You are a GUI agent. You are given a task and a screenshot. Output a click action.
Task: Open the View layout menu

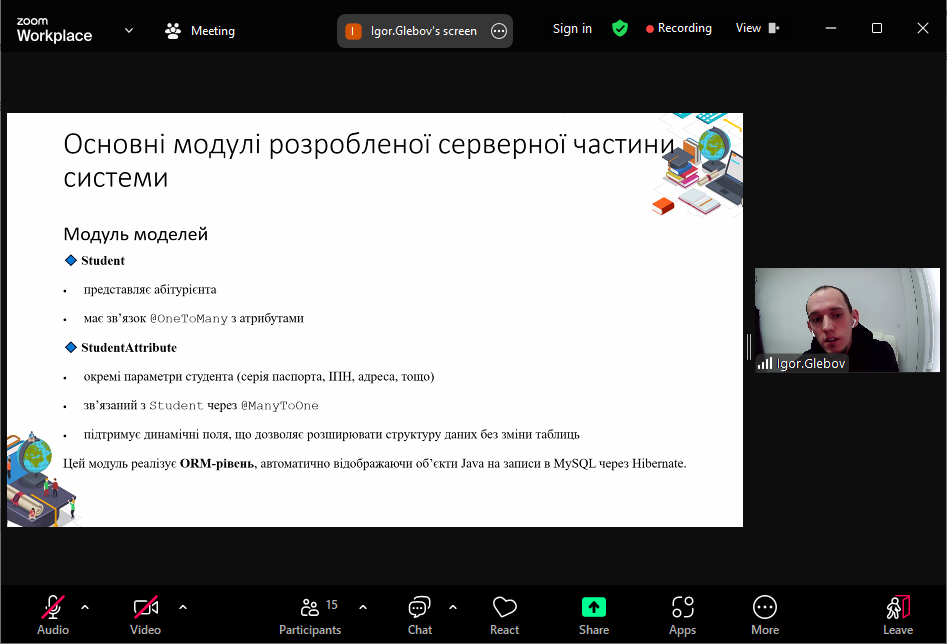[x=757, y=28]
